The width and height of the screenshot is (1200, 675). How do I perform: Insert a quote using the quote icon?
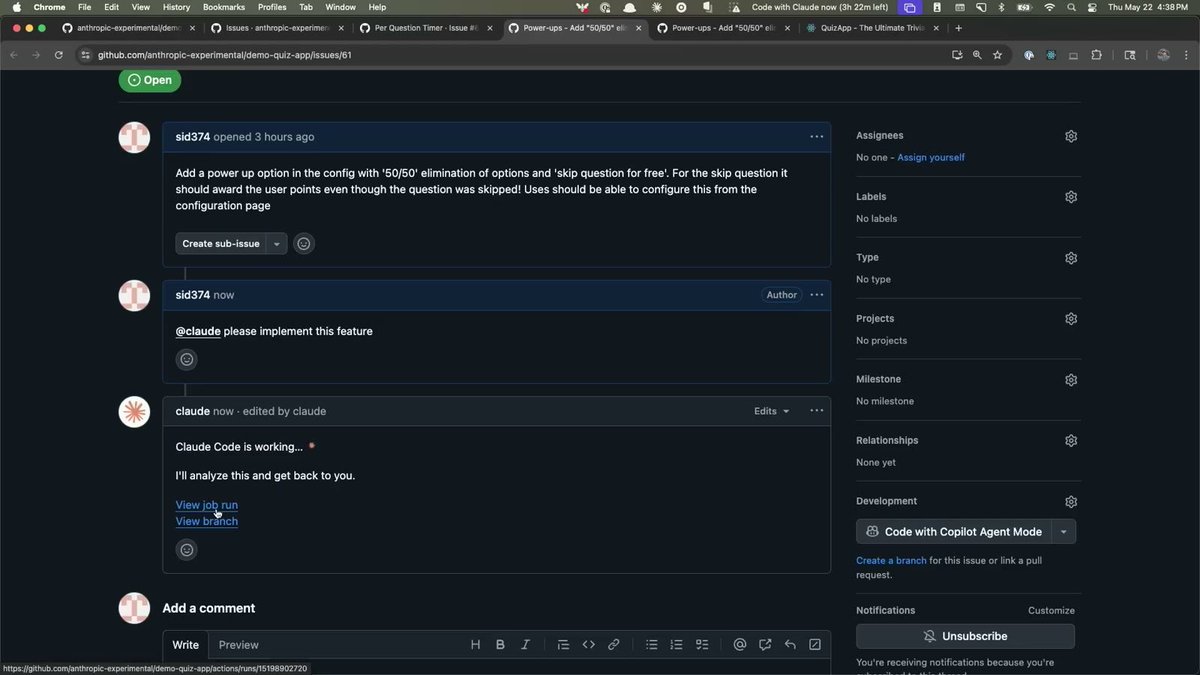[563, 645]
